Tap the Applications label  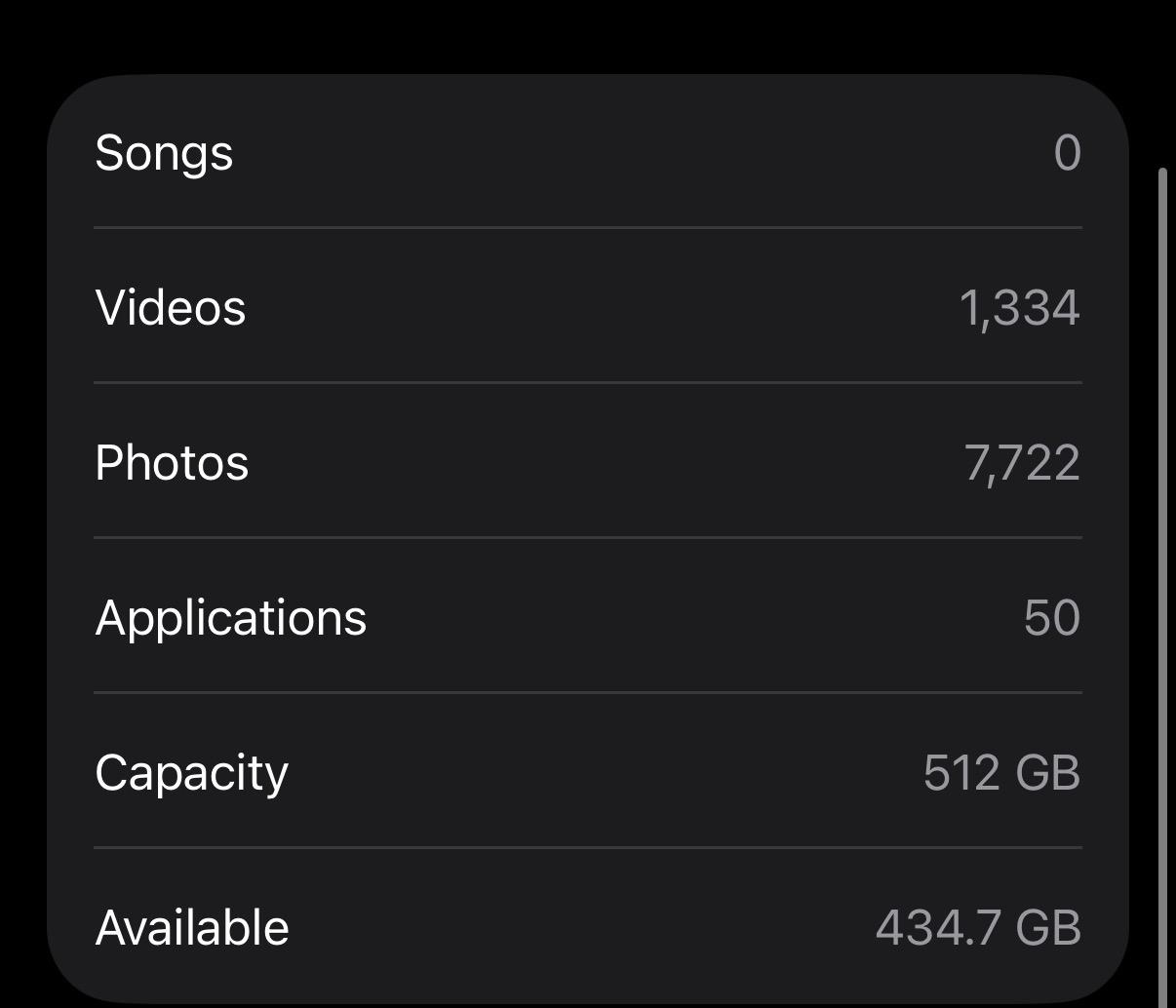[231, 618]
